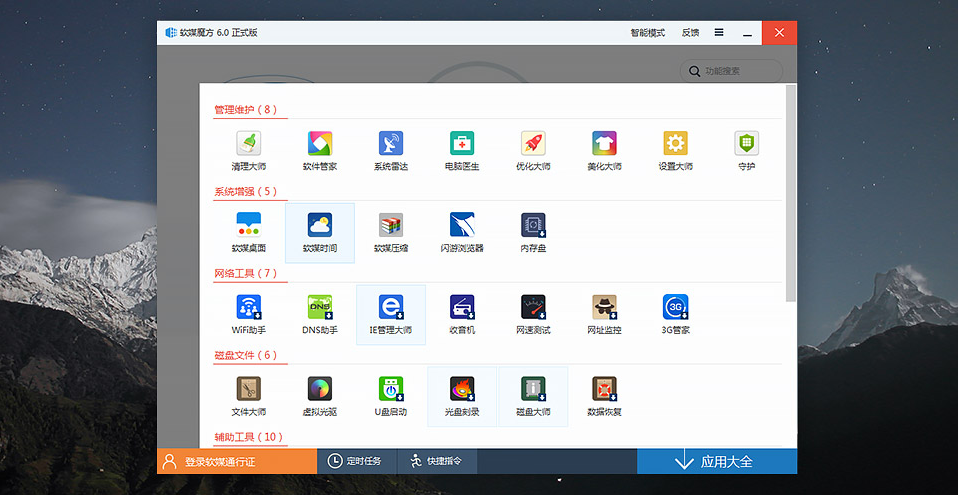Select 网络工具 (7) category heading
This screenshot has width=959, height=495.
[x=245, y=274]
